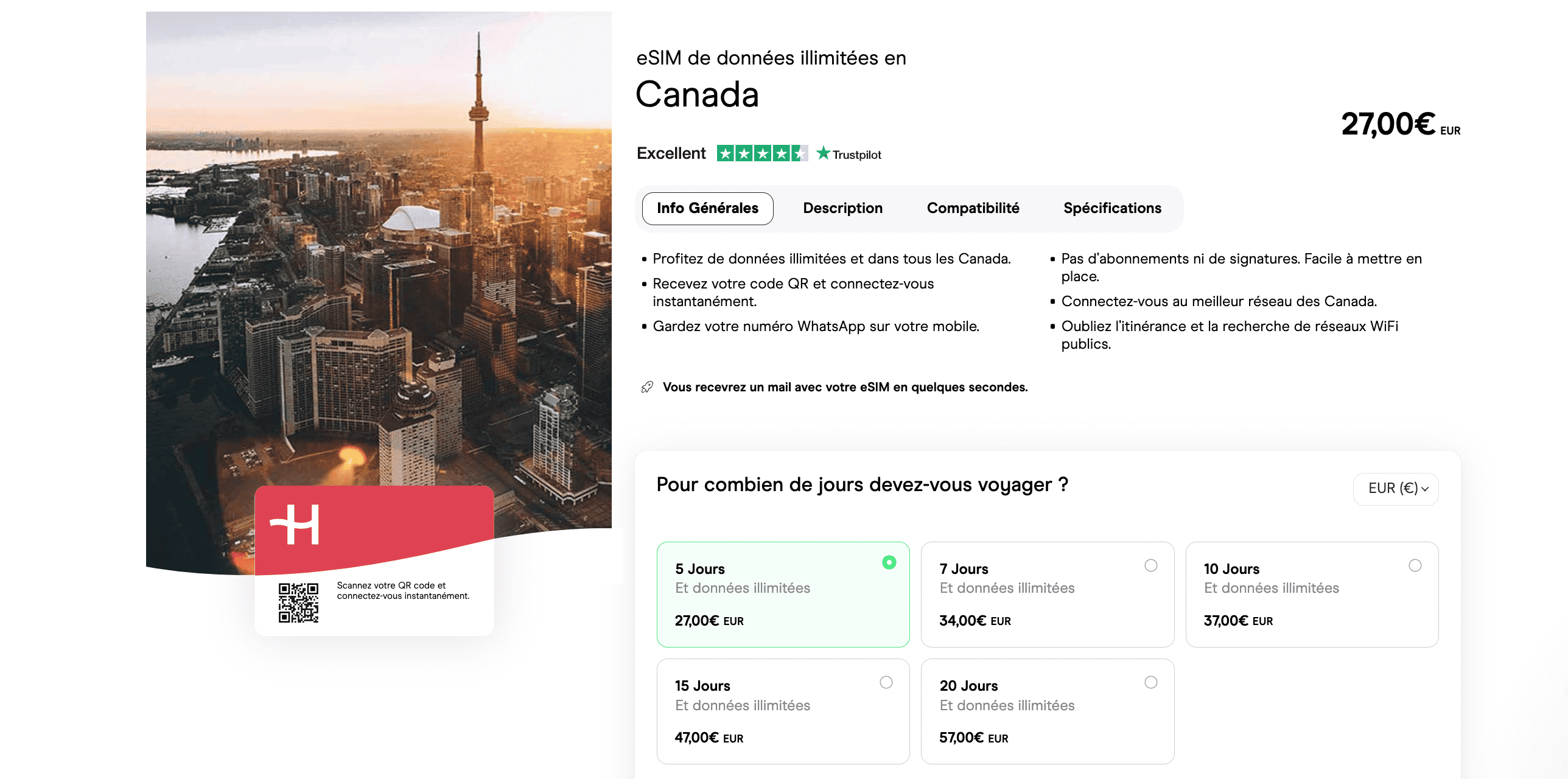Click '7 Jours' plan title
Screen dimensions: 1568x779
pyautogui.click(x=964, y=569)
